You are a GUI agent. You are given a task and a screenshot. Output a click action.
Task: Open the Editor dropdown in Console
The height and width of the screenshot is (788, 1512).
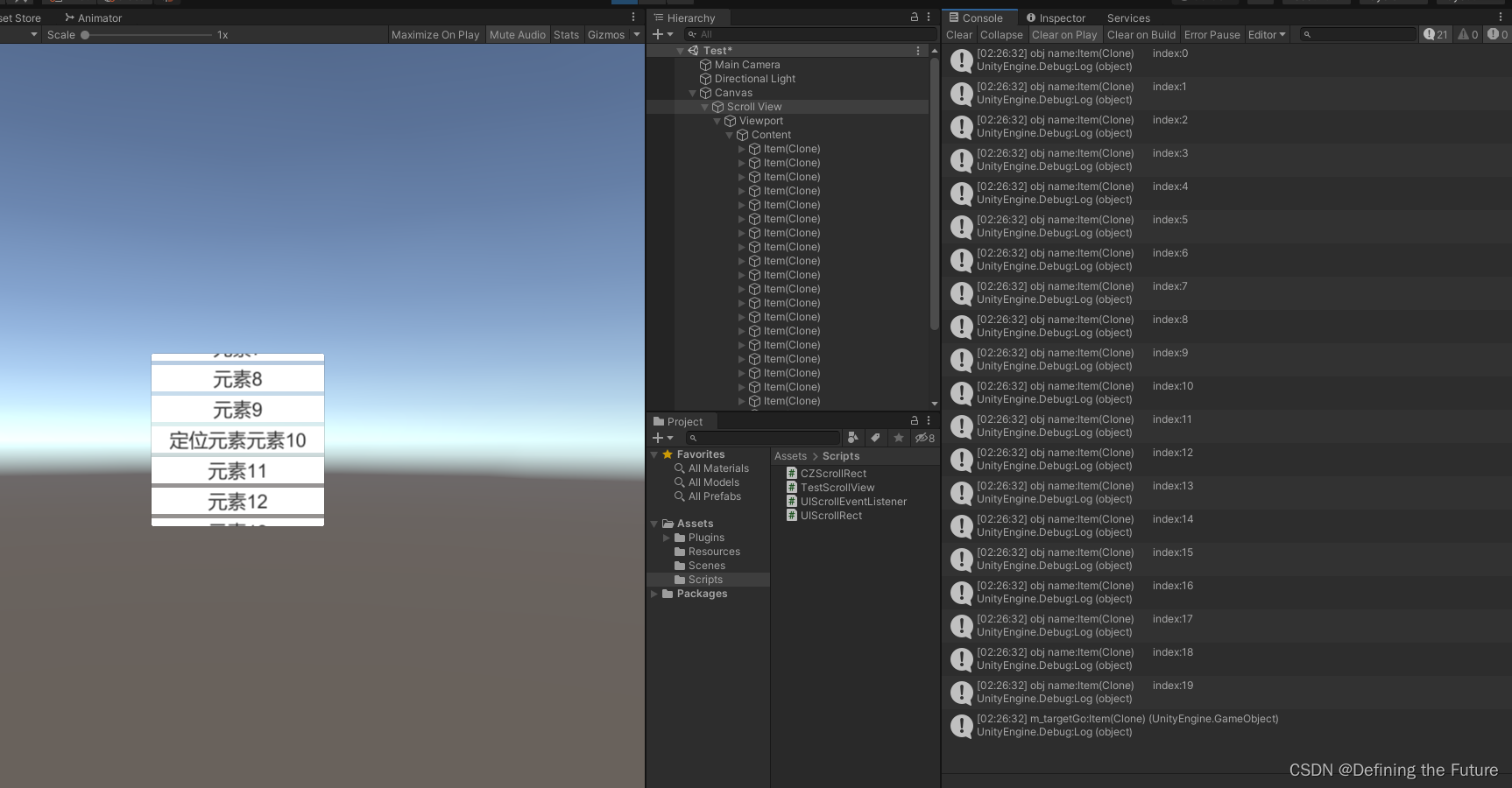[1267, 35]
